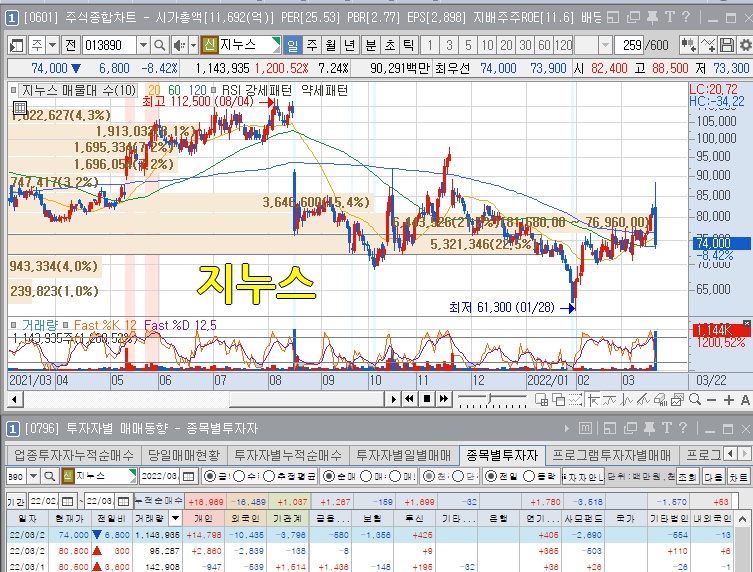Open the 주 type dropdown arrow in chart toolbar
This screenshot has height=572, width=753.
pos(52,46)
